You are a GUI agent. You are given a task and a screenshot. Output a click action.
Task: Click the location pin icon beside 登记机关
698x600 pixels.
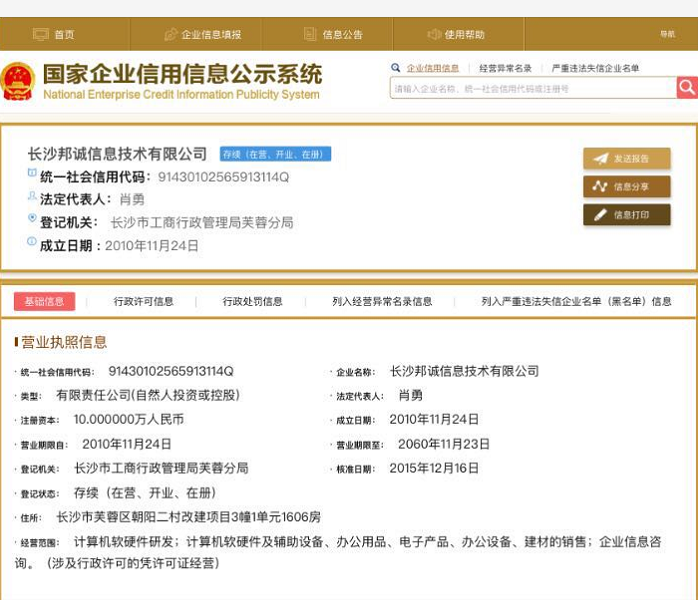point(32,220)
